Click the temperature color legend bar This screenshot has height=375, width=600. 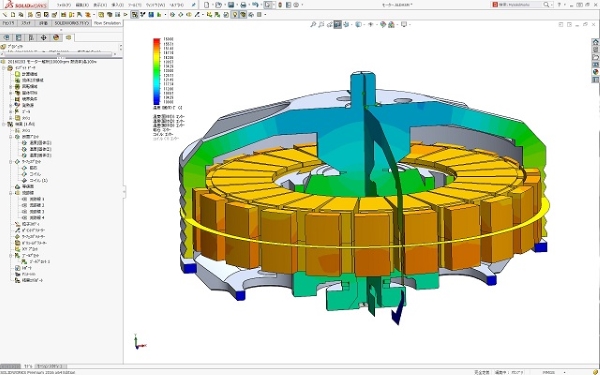coord(157,72)
